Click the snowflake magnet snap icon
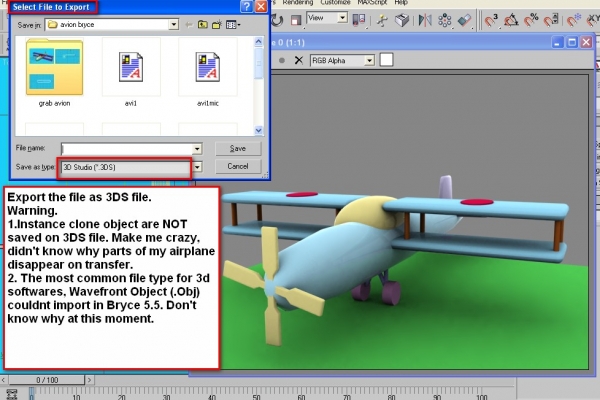This screenshot has height=400, width=600. click(x=574, y=20)
